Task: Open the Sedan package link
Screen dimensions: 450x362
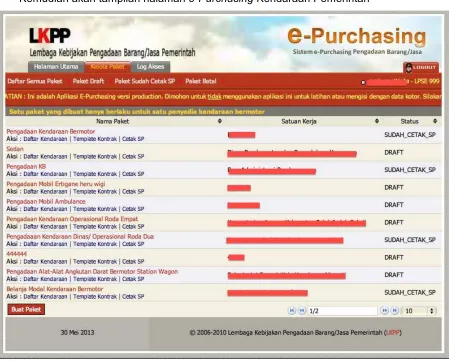Action: 15,149
